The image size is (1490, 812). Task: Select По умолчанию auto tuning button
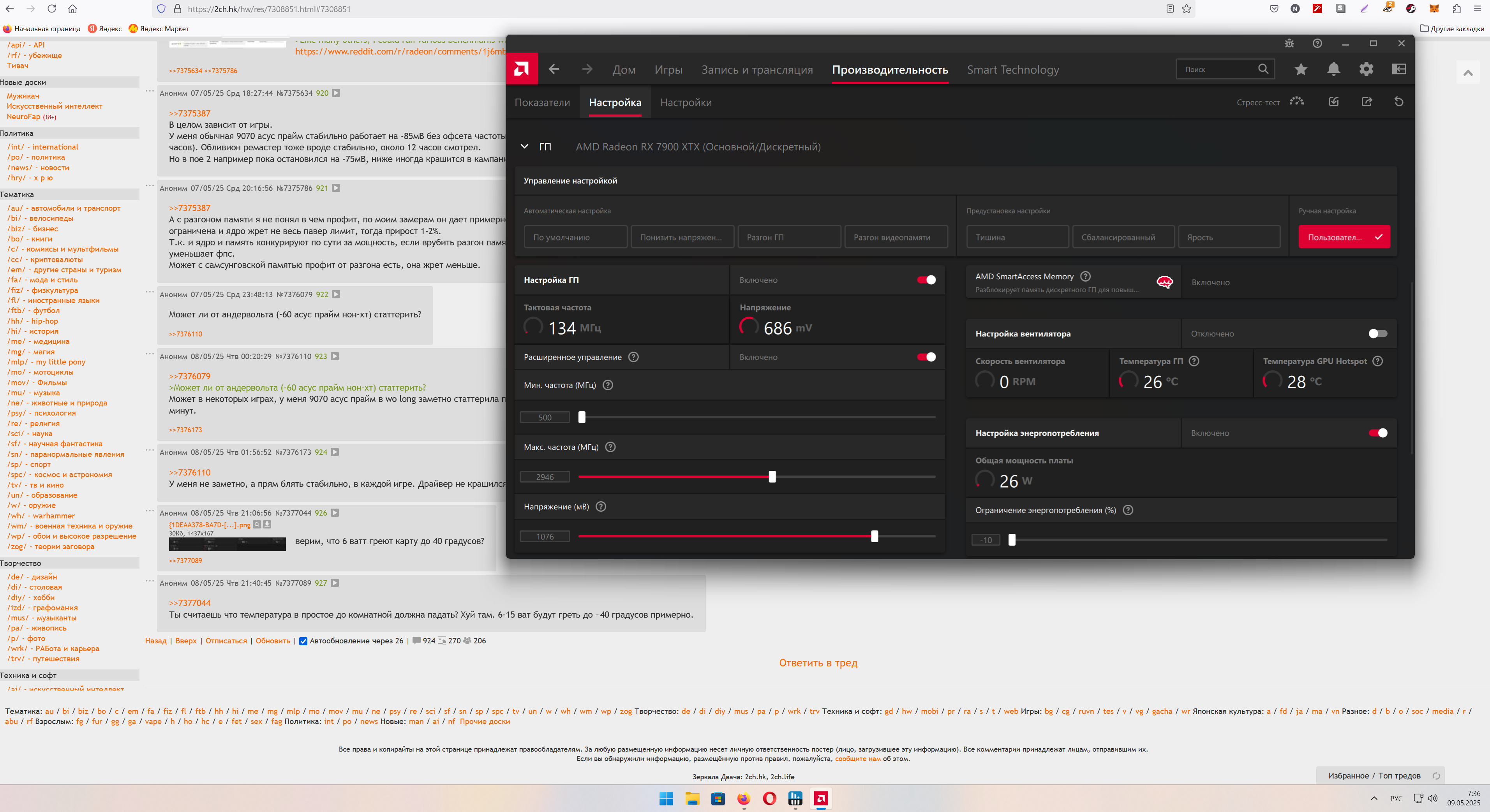[575, 237]
